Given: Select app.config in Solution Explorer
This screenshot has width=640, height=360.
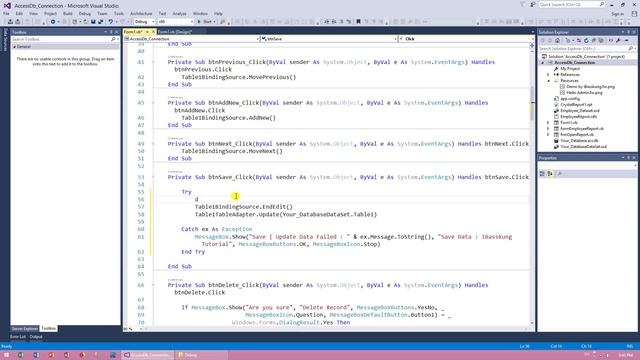Looking at the screenshot, I should 570,99.
